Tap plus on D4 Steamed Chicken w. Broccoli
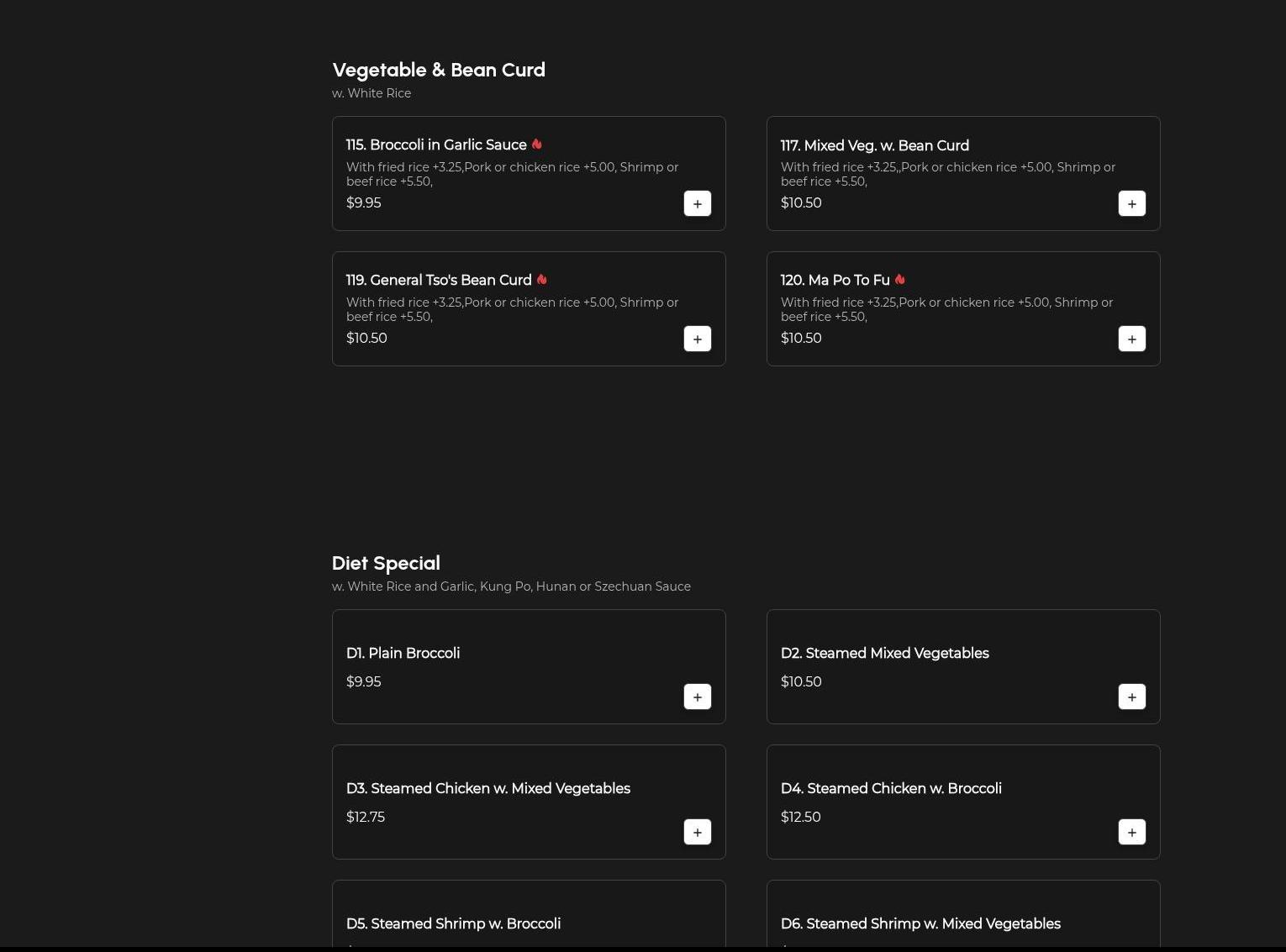1286x952 pixels. pyautogui.click(x=1131, y=832)
